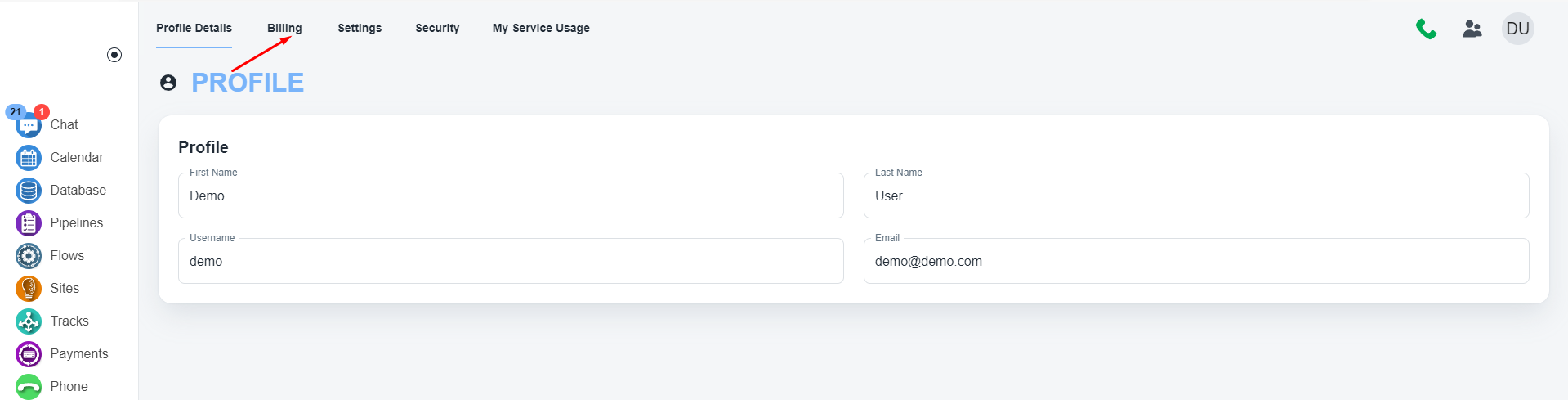Click the First Name input field
1568x400 pixels.
tap(511, 196)
